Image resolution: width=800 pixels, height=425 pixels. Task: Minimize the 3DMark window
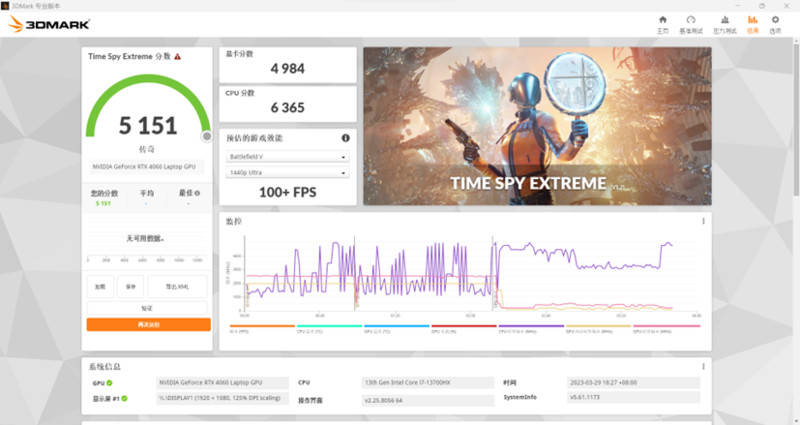coord(738,6)
